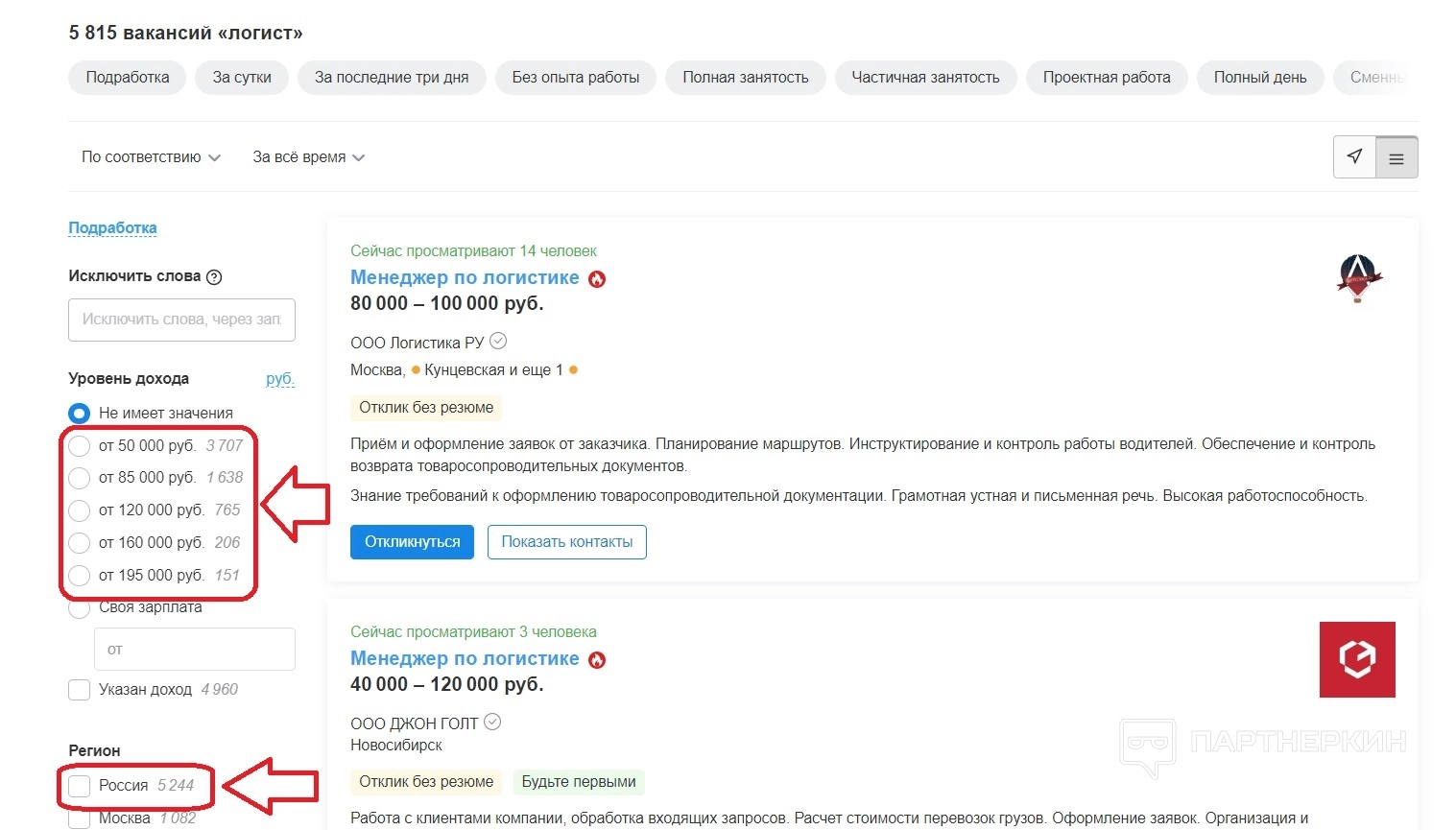Click the Показать контакты button
The height and width of the screenshot is (830, 1456).
(x=566, y=542)
